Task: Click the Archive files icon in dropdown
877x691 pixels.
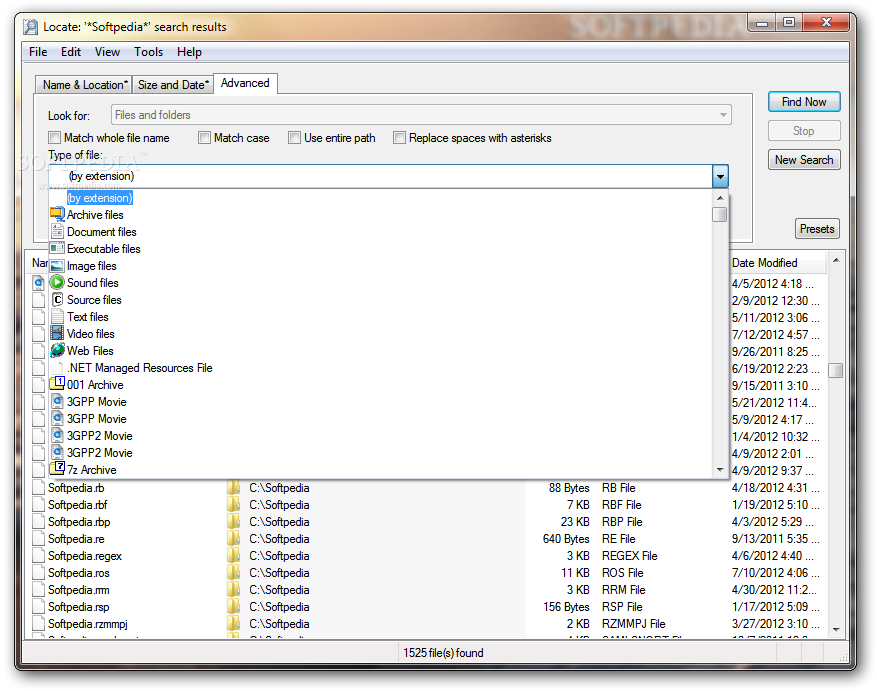Action: pos(57,214)
